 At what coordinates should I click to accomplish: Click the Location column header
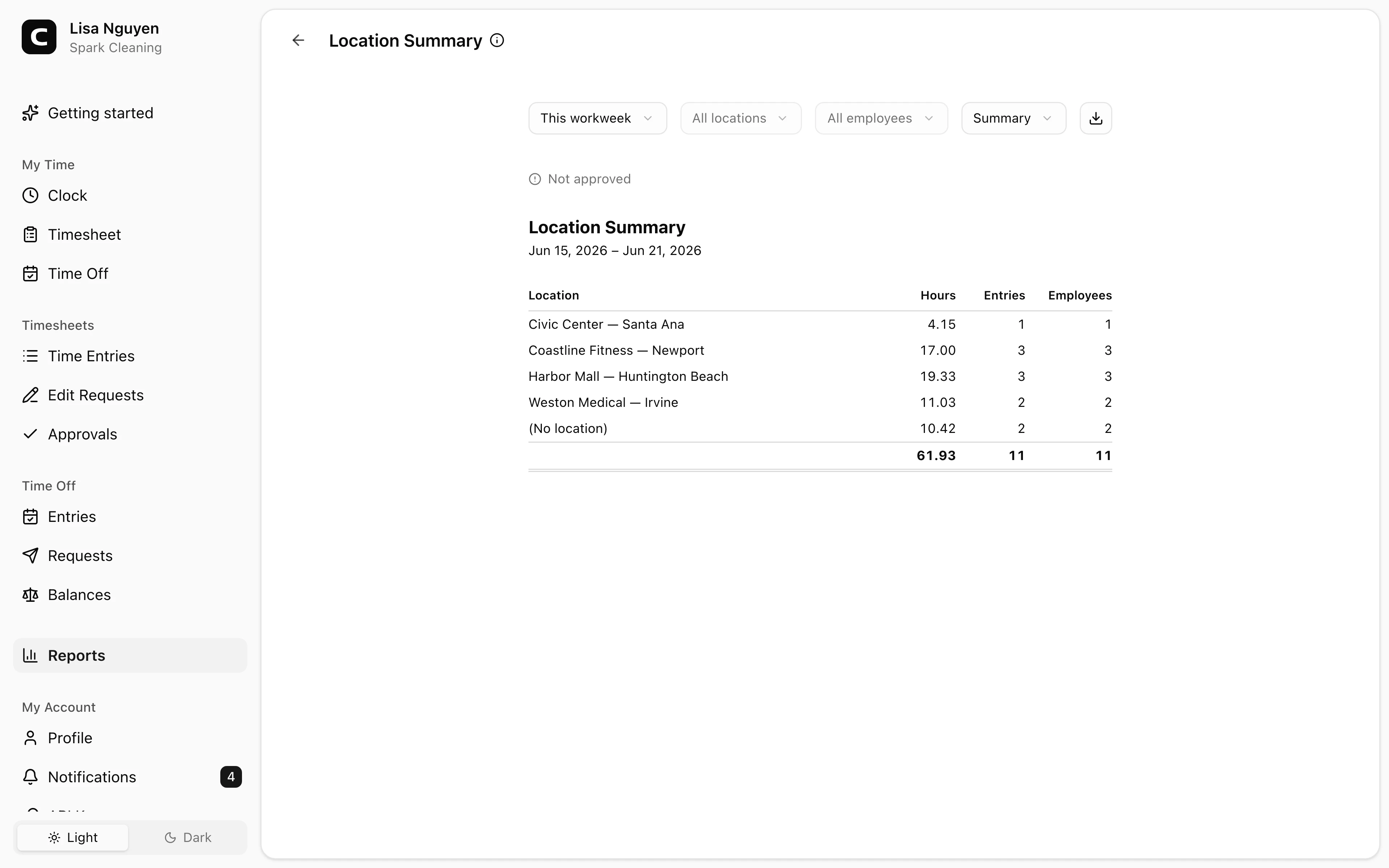coord(553,295)
